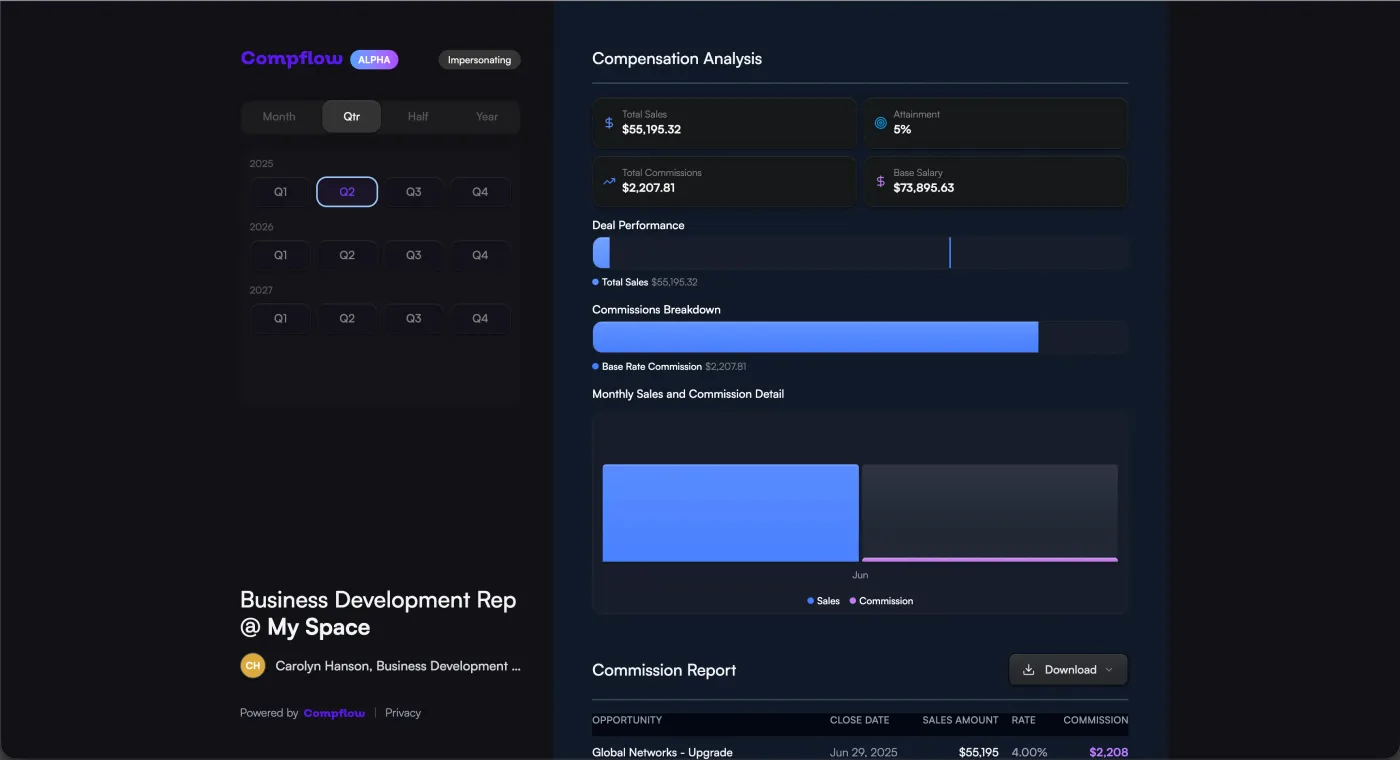Click the Total Sales value $55,195.32 card
Image resolution: width=1400 pixels, height=760 pixels.
pos(724,123)
